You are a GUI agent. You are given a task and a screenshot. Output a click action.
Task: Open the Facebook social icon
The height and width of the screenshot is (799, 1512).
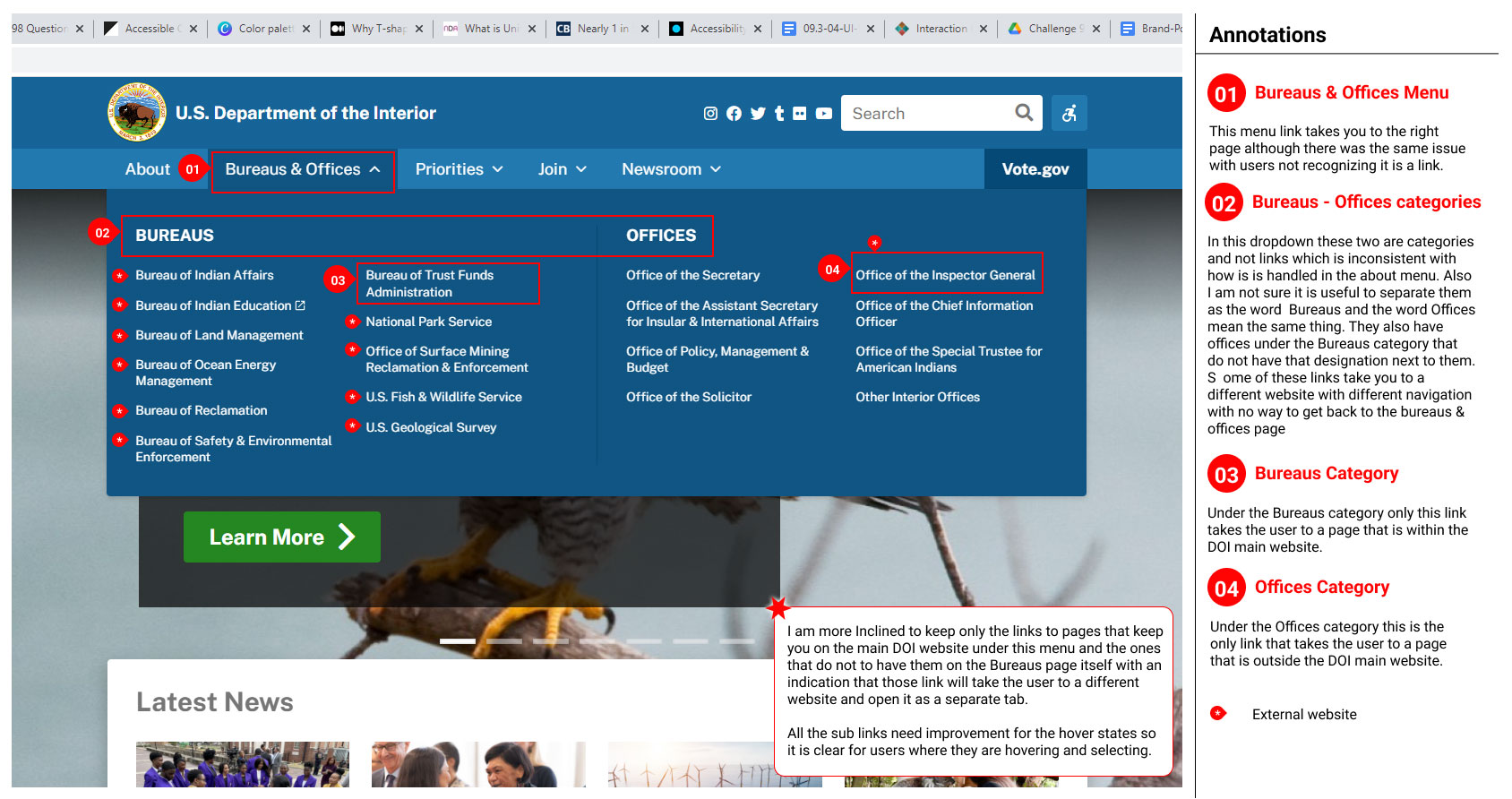click(734, 114)
